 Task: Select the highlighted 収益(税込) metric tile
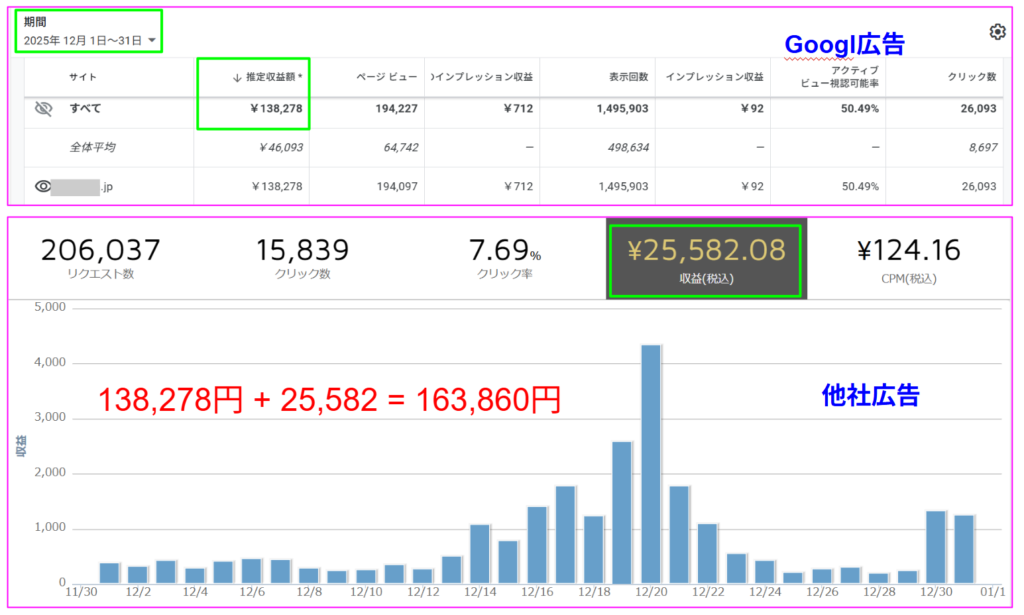click(x=705, y=258)
